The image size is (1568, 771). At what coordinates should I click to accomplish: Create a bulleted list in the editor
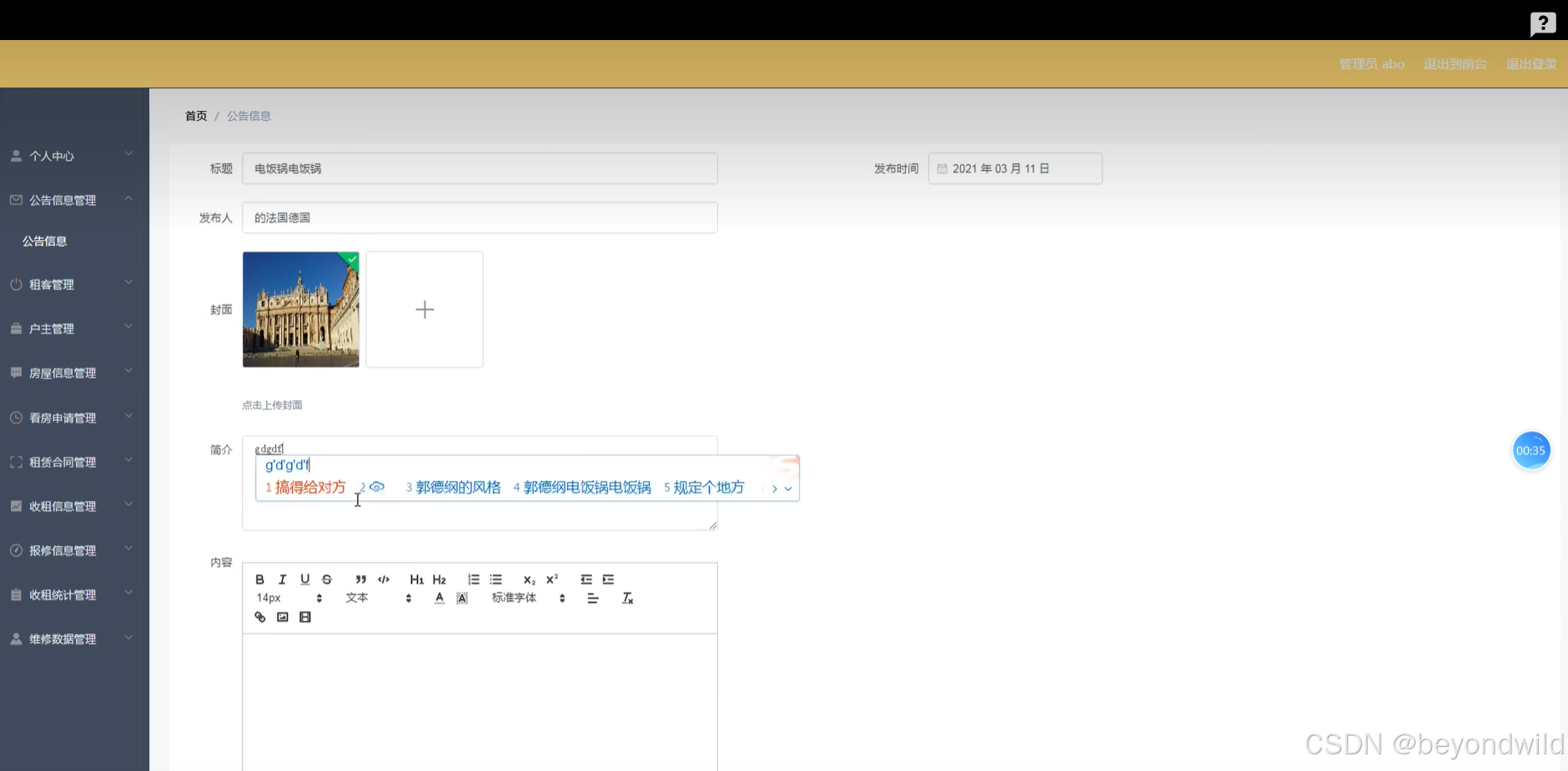click(x=496, y=579)
